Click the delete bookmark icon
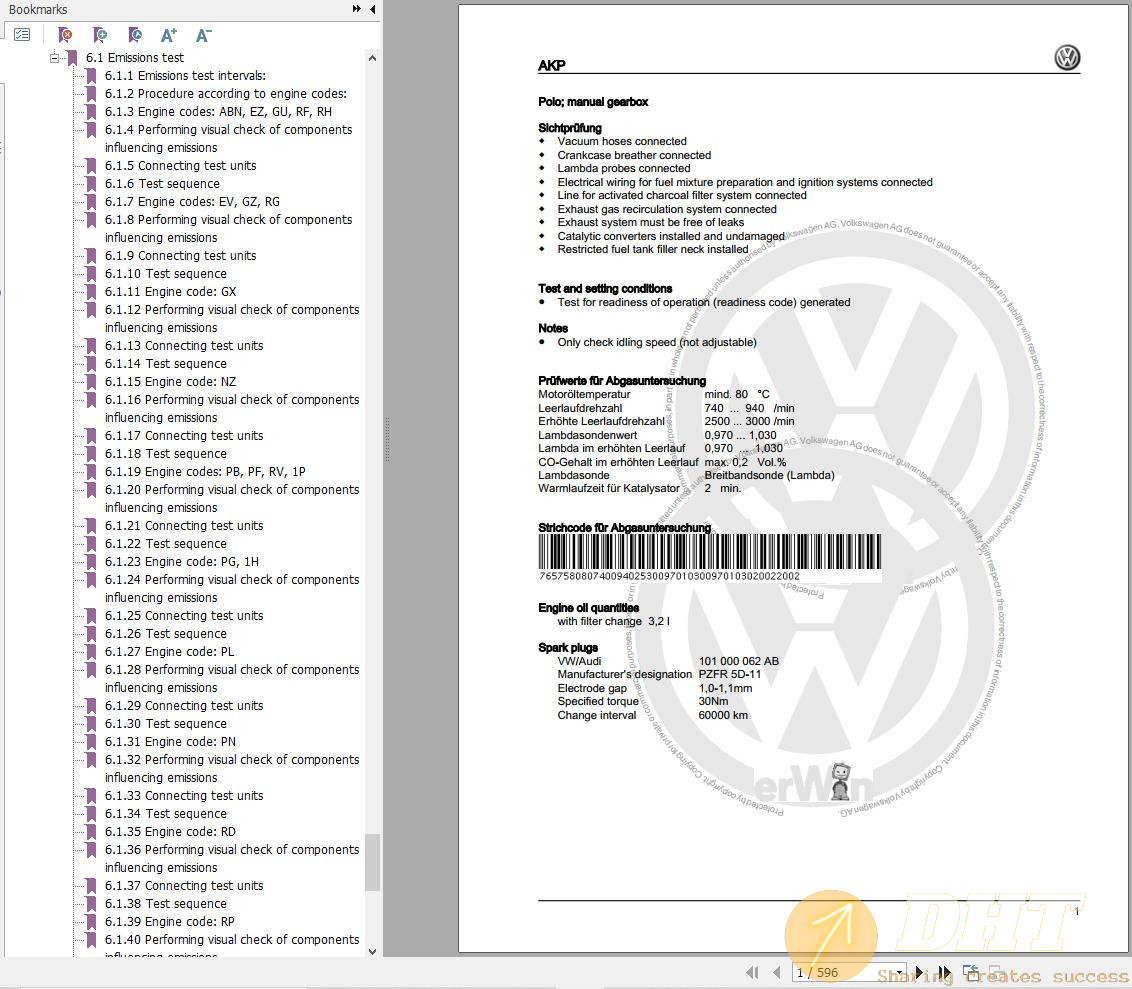 click(65, 35)
